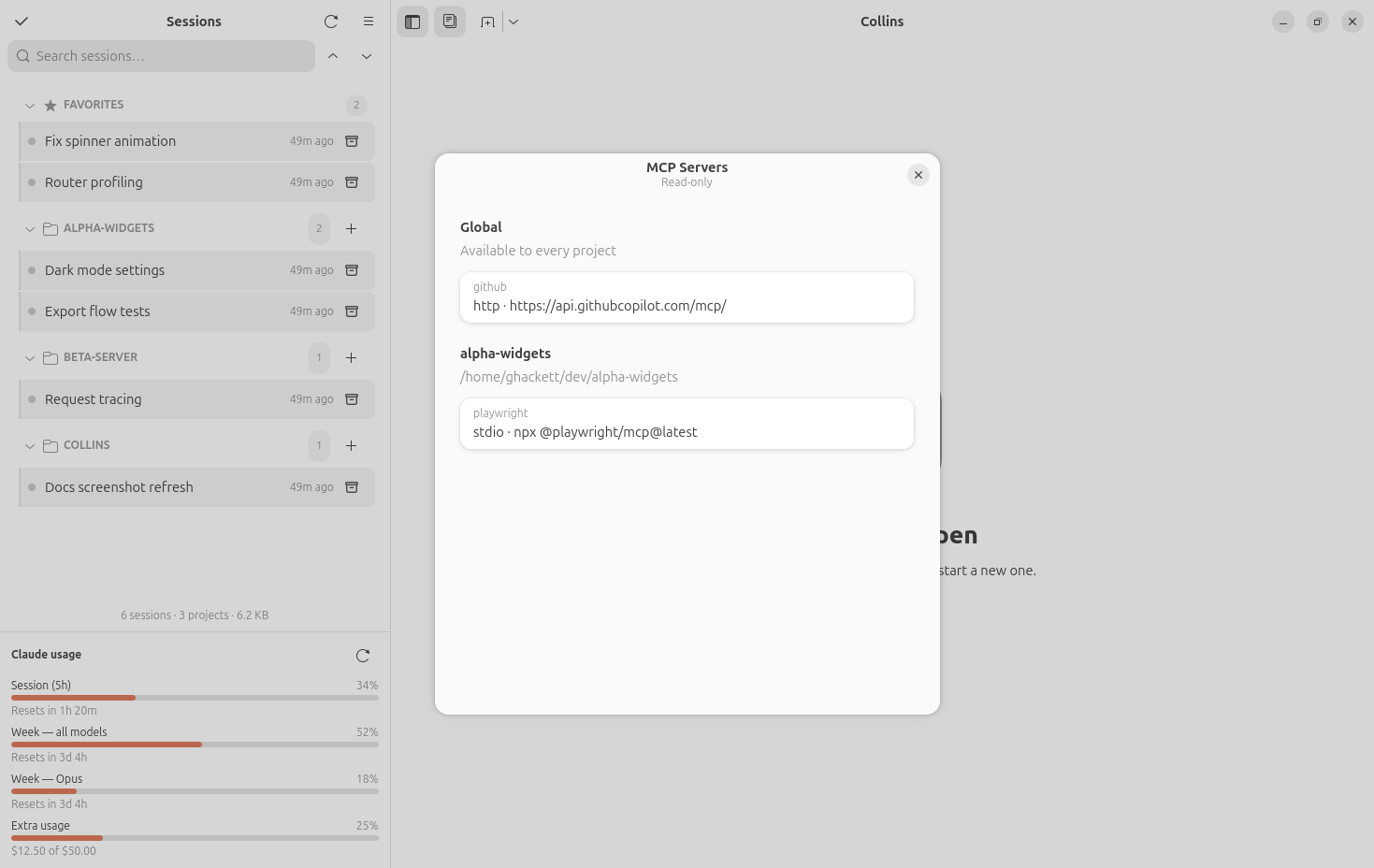1374x868 pixels.
Task: Click the 52% weekly usage value
Action: tap(368, 732)
